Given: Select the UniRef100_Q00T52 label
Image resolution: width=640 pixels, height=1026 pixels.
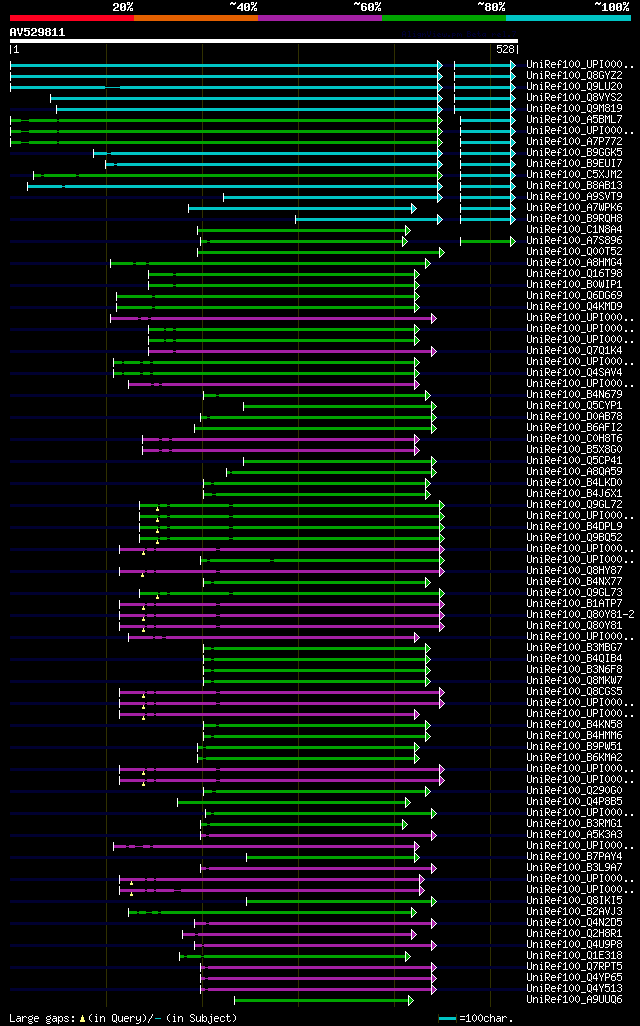Looking at the screenshot, I should pos(575,252).
